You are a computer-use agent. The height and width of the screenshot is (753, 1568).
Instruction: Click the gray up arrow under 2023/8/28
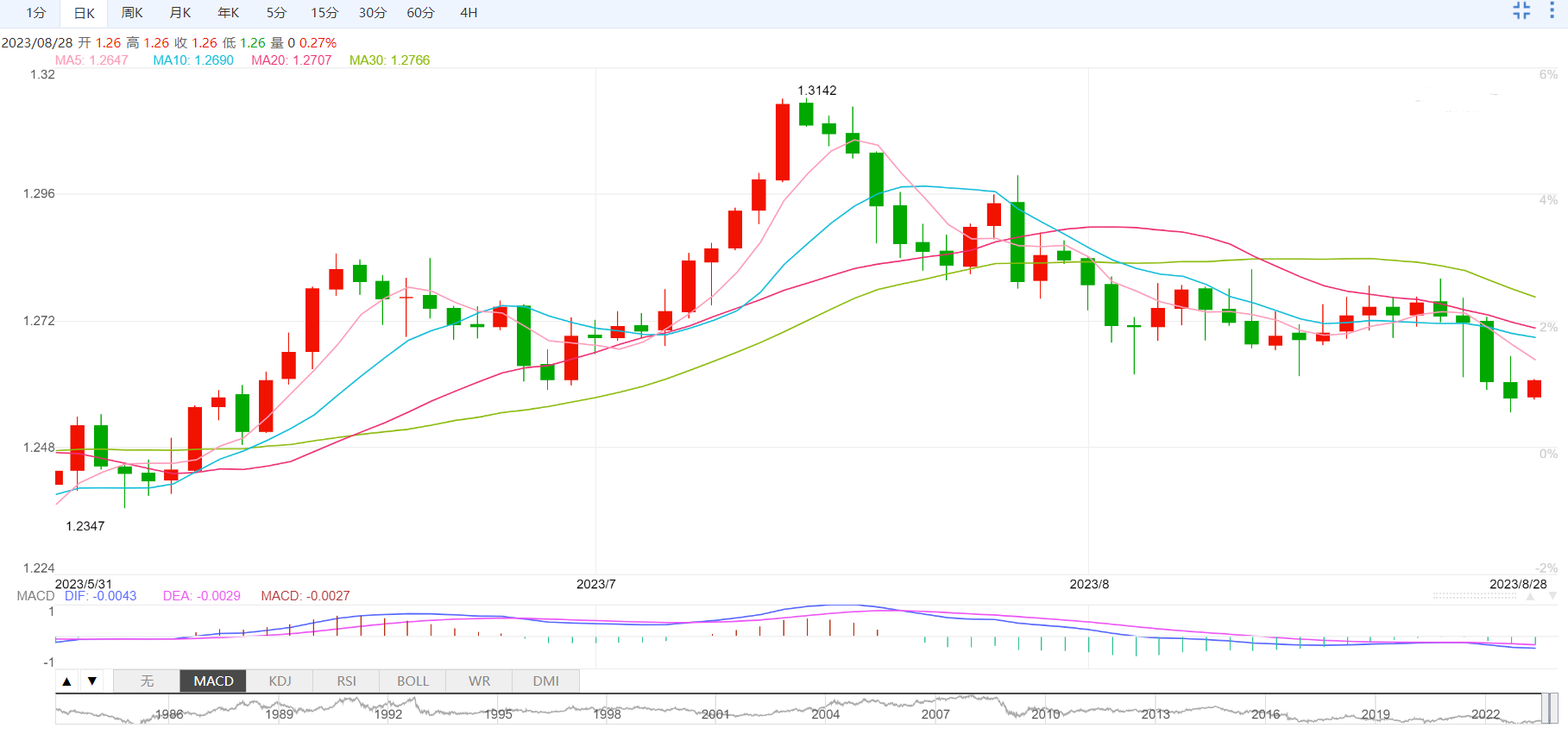[x=1531, y=596]
